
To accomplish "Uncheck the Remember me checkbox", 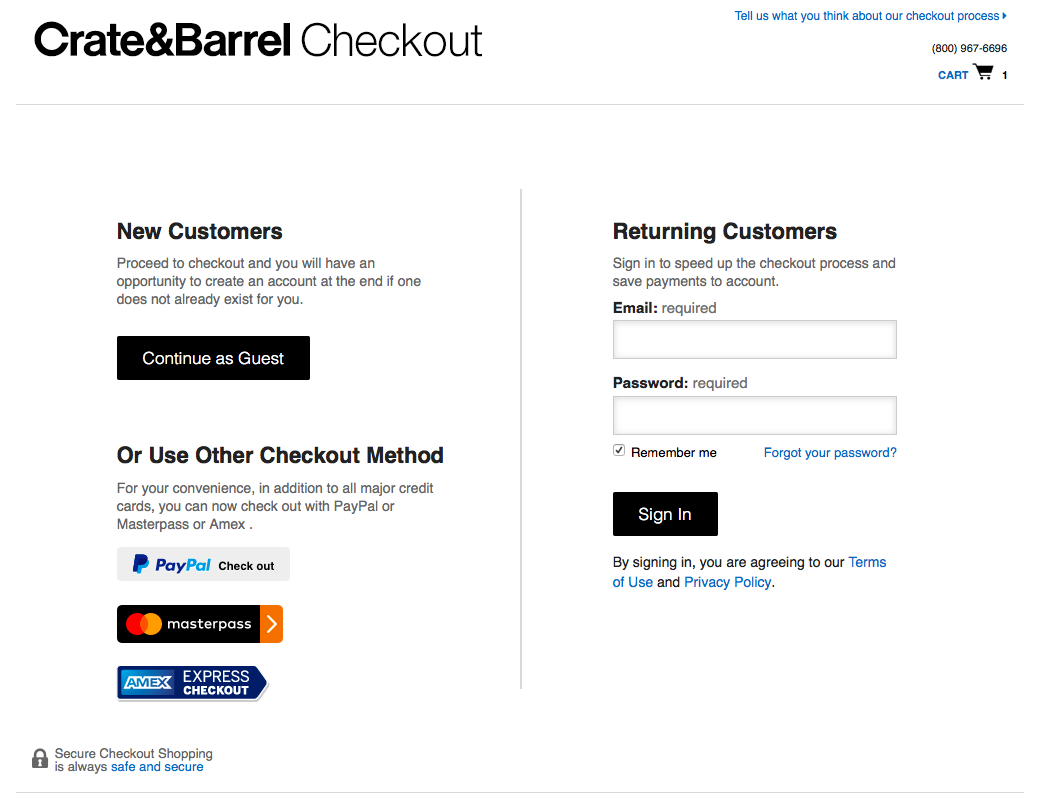I will [618, 449].
